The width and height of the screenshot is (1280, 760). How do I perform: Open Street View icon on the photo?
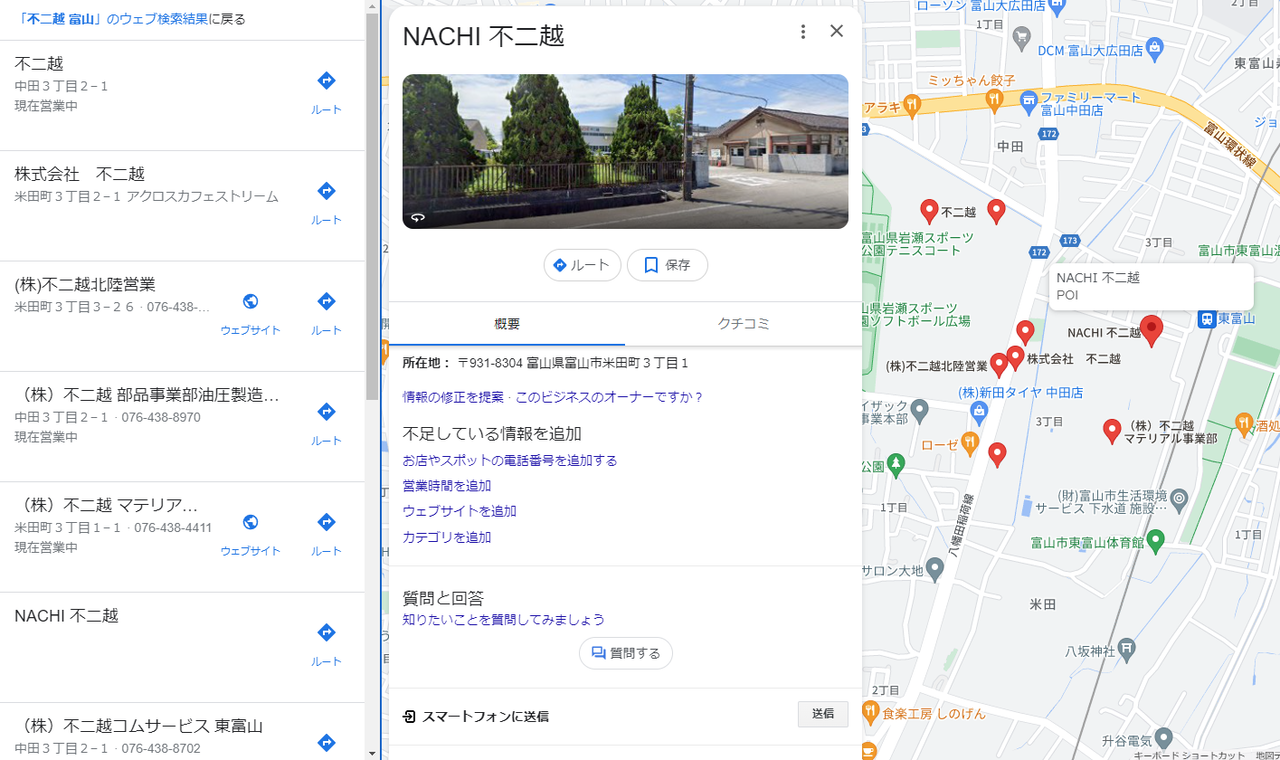pos(418,217)
